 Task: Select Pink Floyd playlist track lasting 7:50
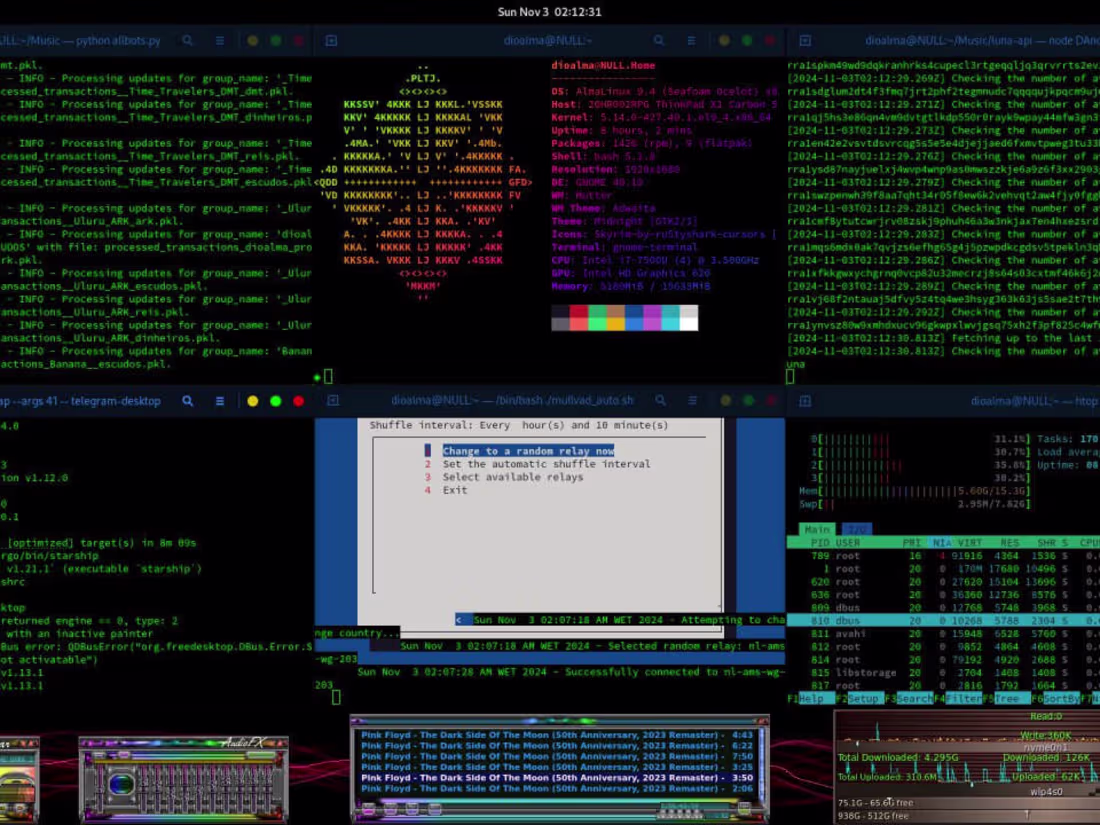[x=557, y=756]
